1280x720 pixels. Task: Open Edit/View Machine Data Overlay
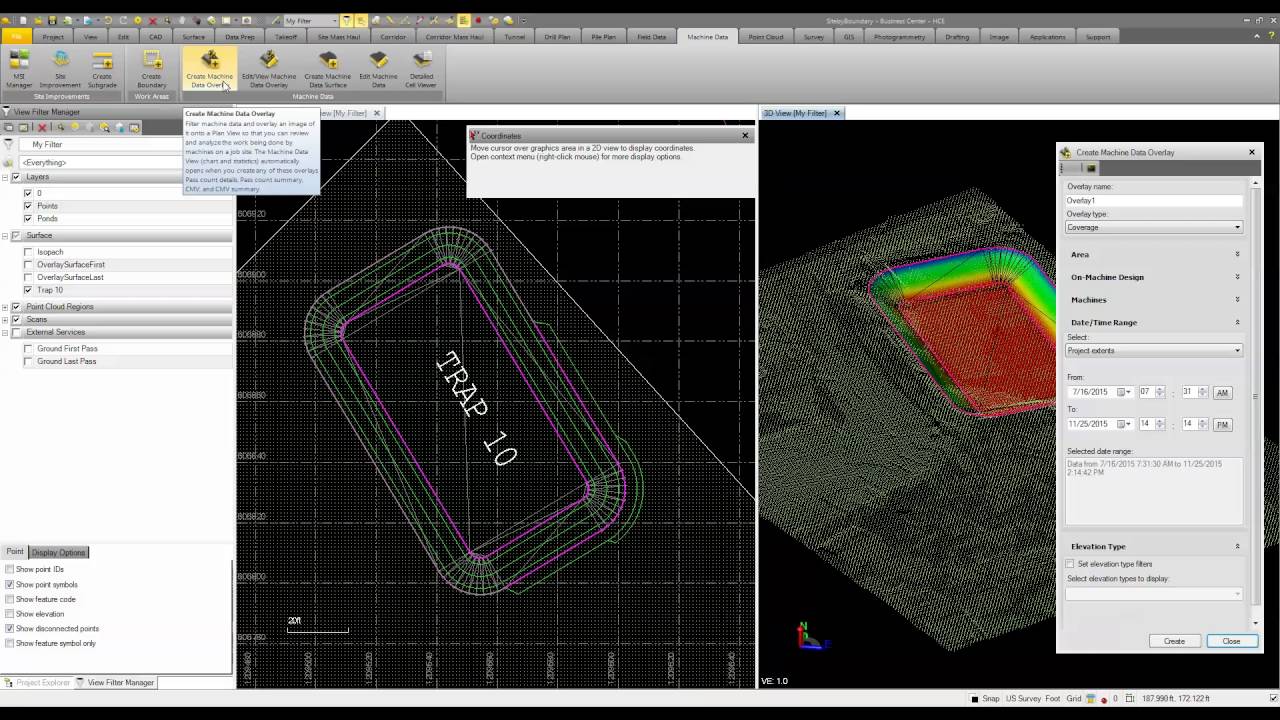(269, 69)
